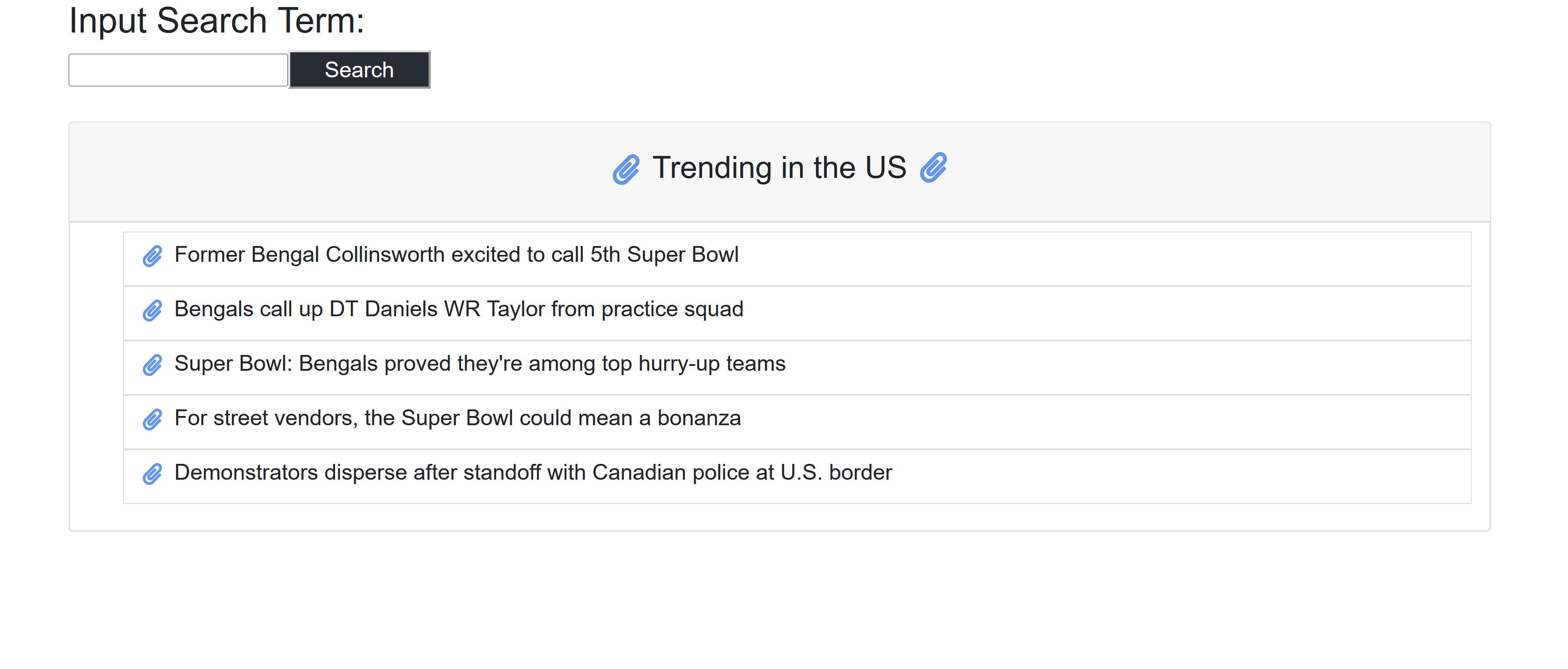Image resolution: width=1568 pixels, height=669 pixels.
Task: Open the Bengals hurry-up teams headline
Action: click(x=479, y=363)
